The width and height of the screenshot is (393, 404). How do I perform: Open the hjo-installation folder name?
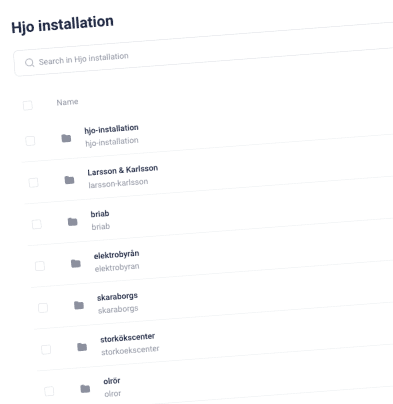[x=111, y=129]
